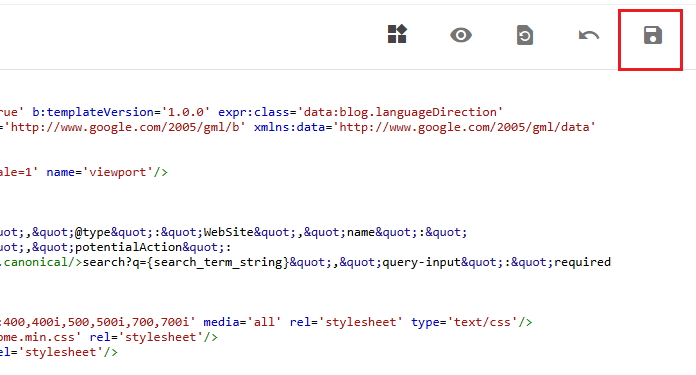Click the WebSite&quot; text in code
This screenshot has width=696, height=375.
coord(246,232)
